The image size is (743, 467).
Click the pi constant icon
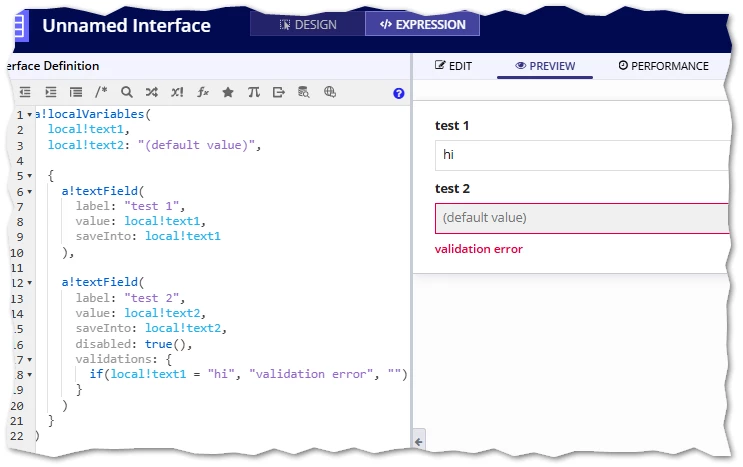click(254, 92)
